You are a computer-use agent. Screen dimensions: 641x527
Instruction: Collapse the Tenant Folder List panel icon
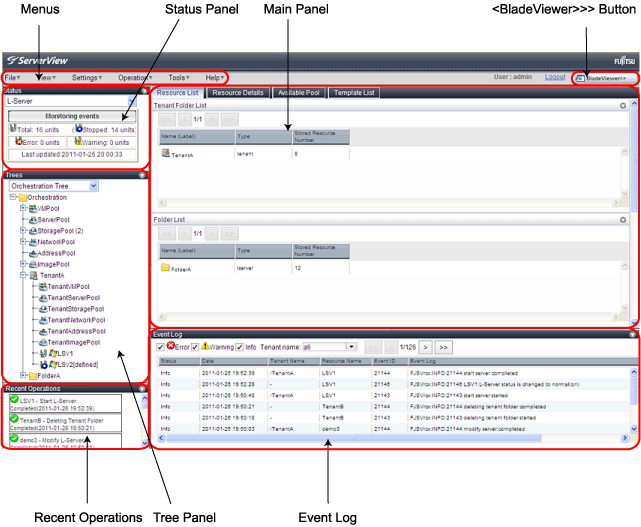coord(622,105)
